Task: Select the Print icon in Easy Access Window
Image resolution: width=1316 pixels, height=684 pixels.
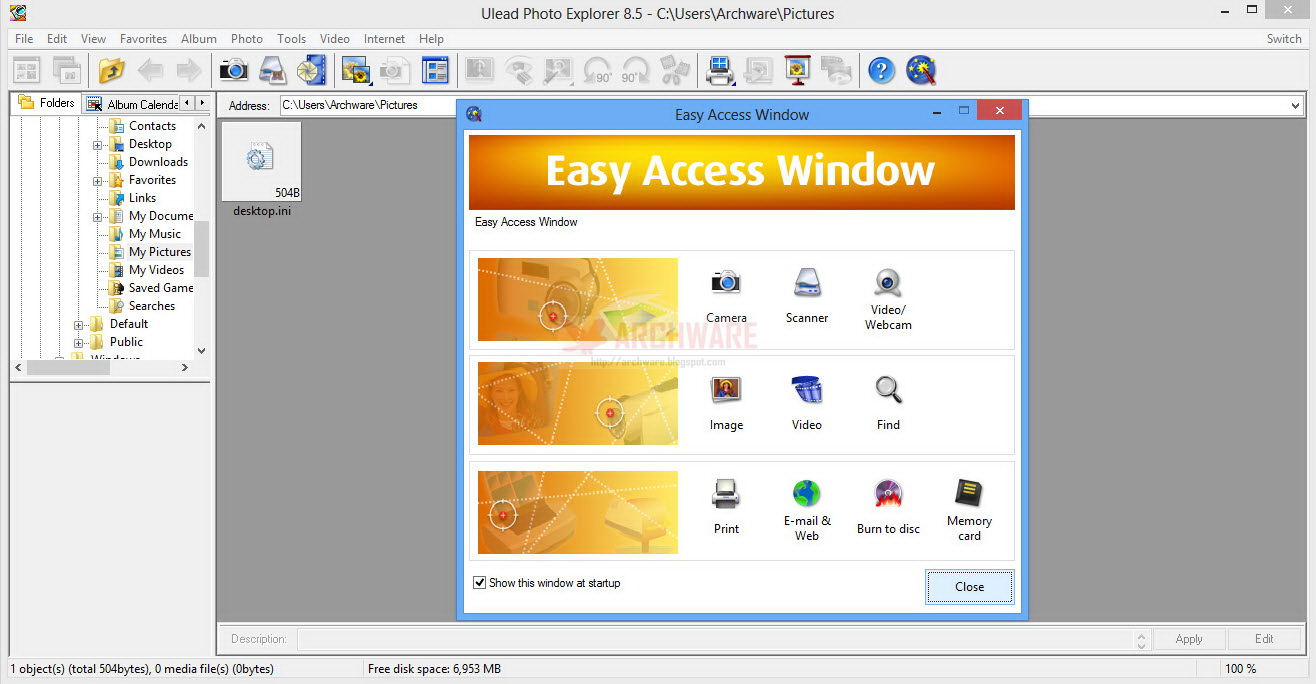Action: pyautogui.click(x=726, y=494)
